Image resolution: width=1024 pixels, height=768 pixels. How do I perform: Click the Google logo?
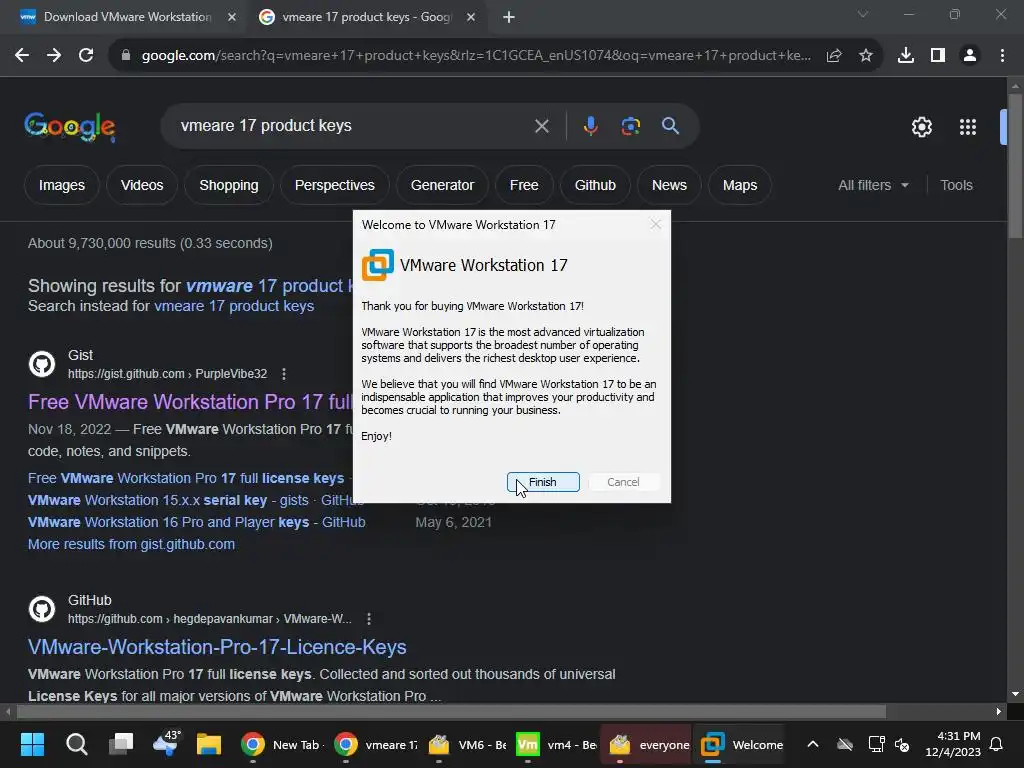(70, 126)
